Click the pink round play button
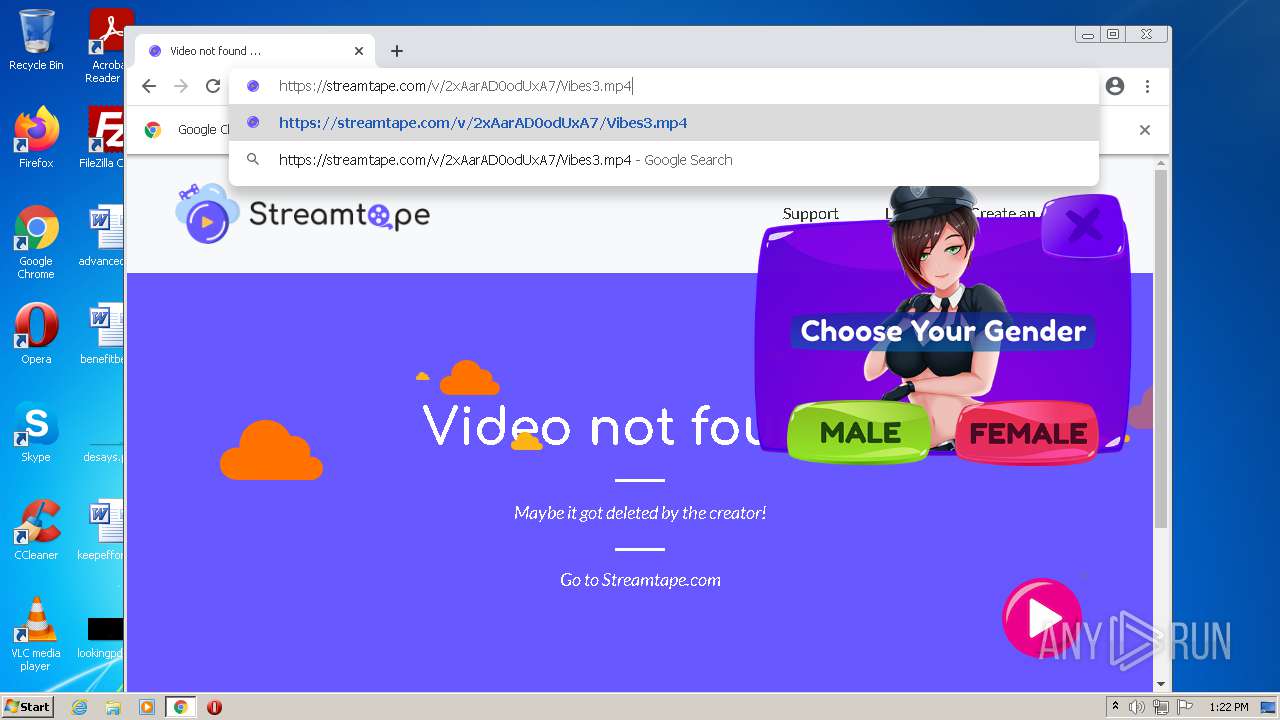This screenshot has height=720, width=1280. click(1042, 617)
